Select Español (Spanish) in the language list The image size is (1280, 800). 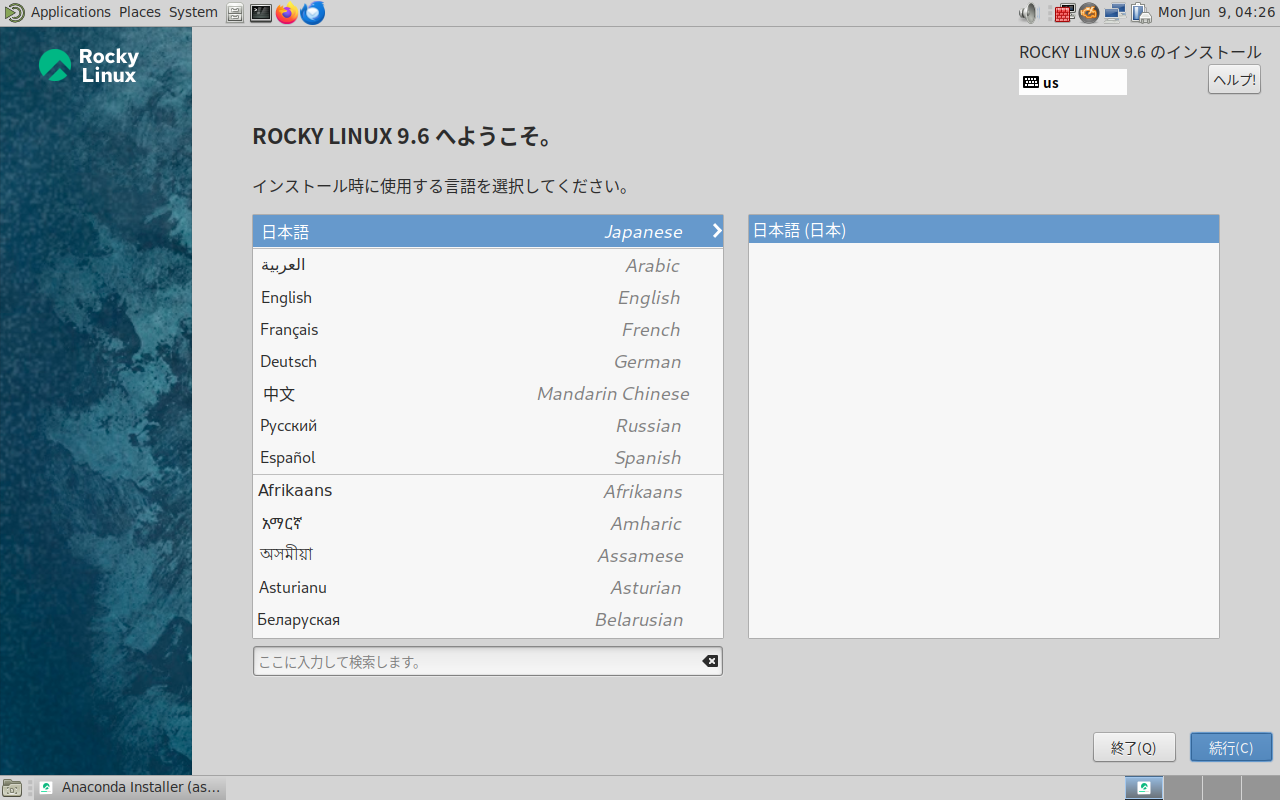[488, 457]
